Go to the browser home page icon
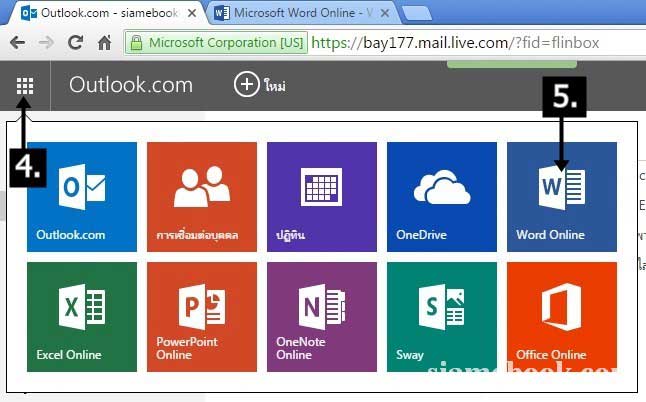Image resolution: width=646 pixels, height=402 pixels. (105, 42)
